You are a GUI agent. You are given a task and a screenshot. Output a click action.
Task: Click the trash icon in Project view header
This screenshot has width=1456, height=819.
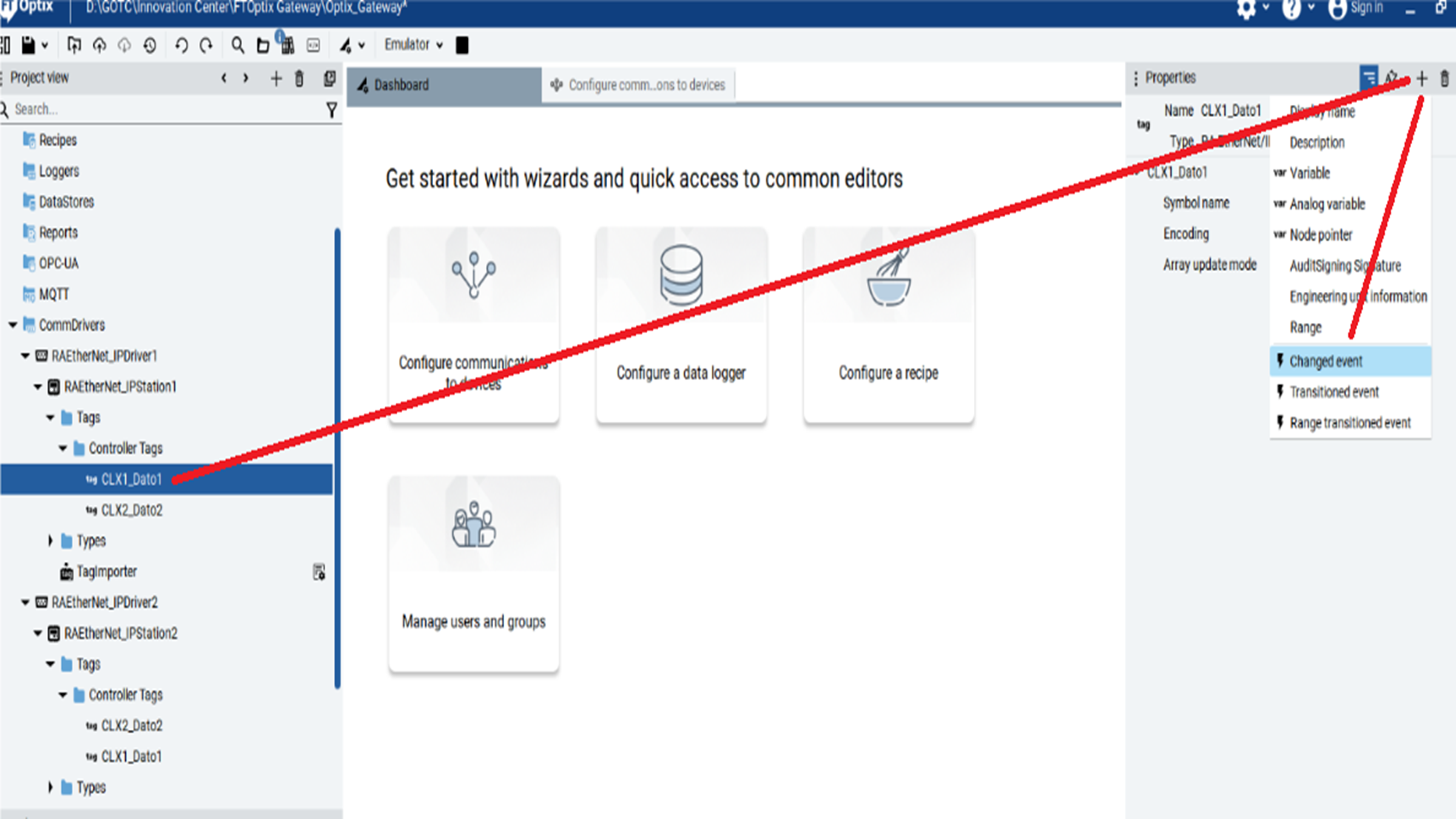point(299,78)
